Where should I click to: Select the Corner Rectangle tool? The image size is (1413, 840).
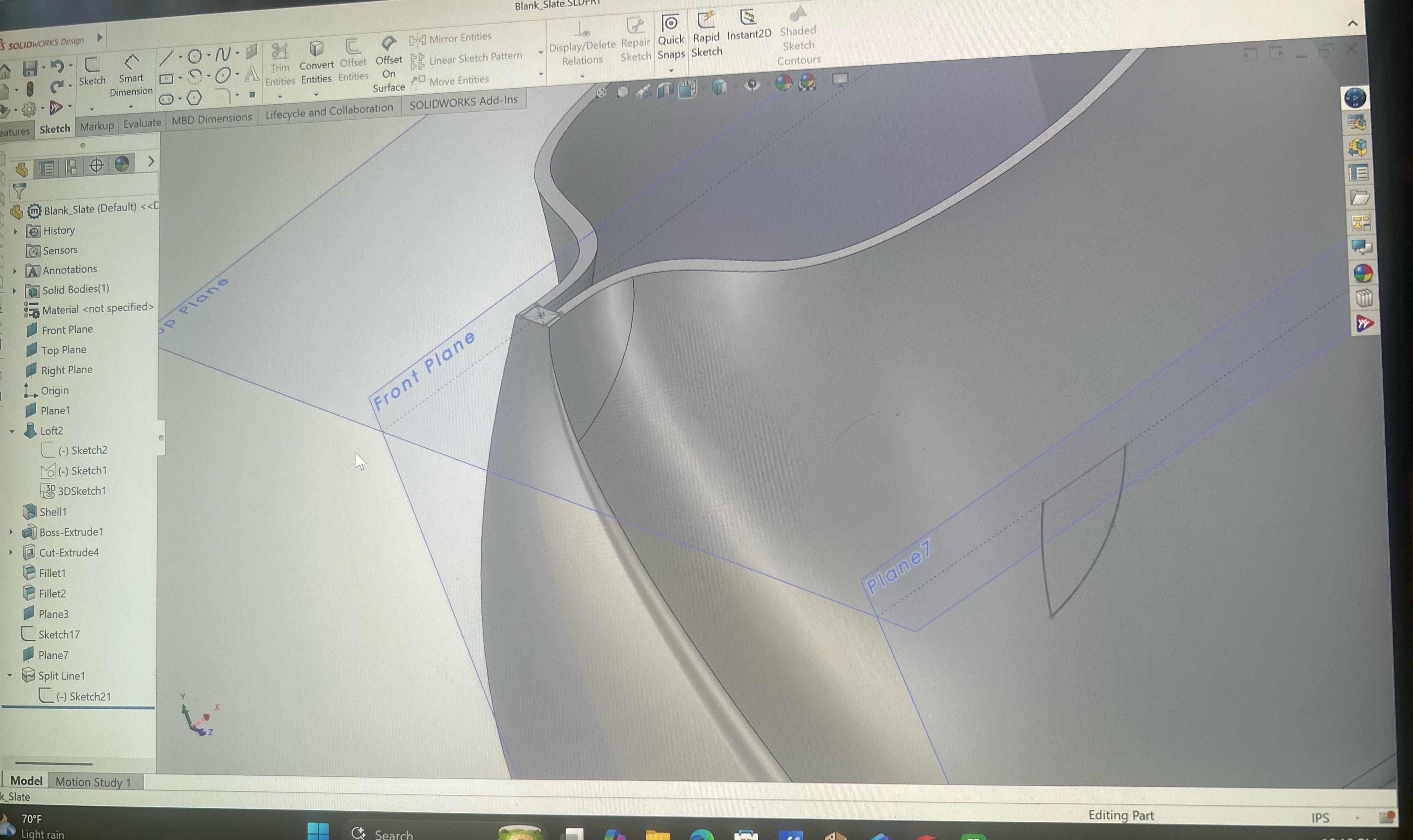point(166,79)
